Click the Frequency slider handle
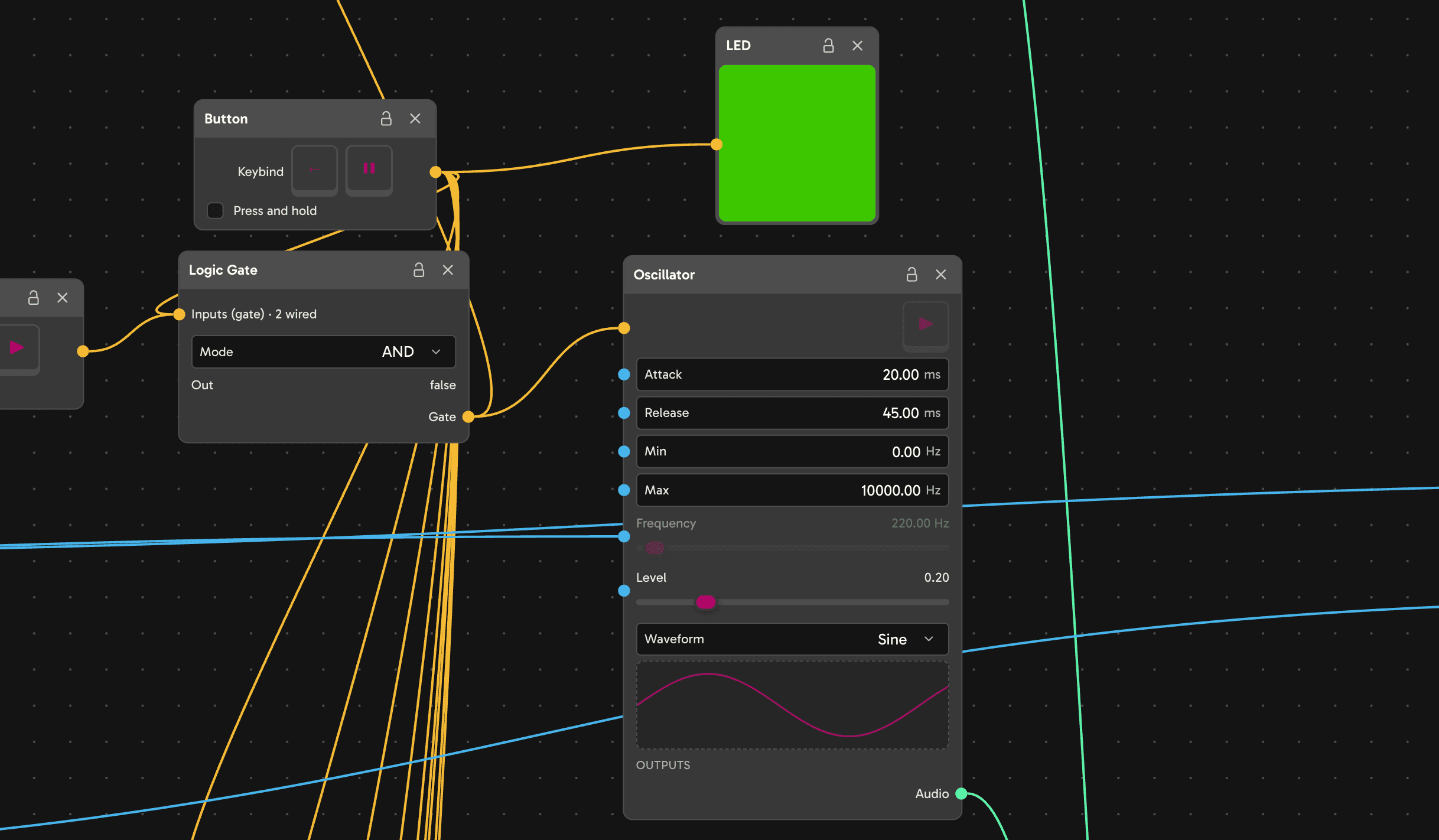Viewport: 1439px width, 840px height. tap(655, 548)
